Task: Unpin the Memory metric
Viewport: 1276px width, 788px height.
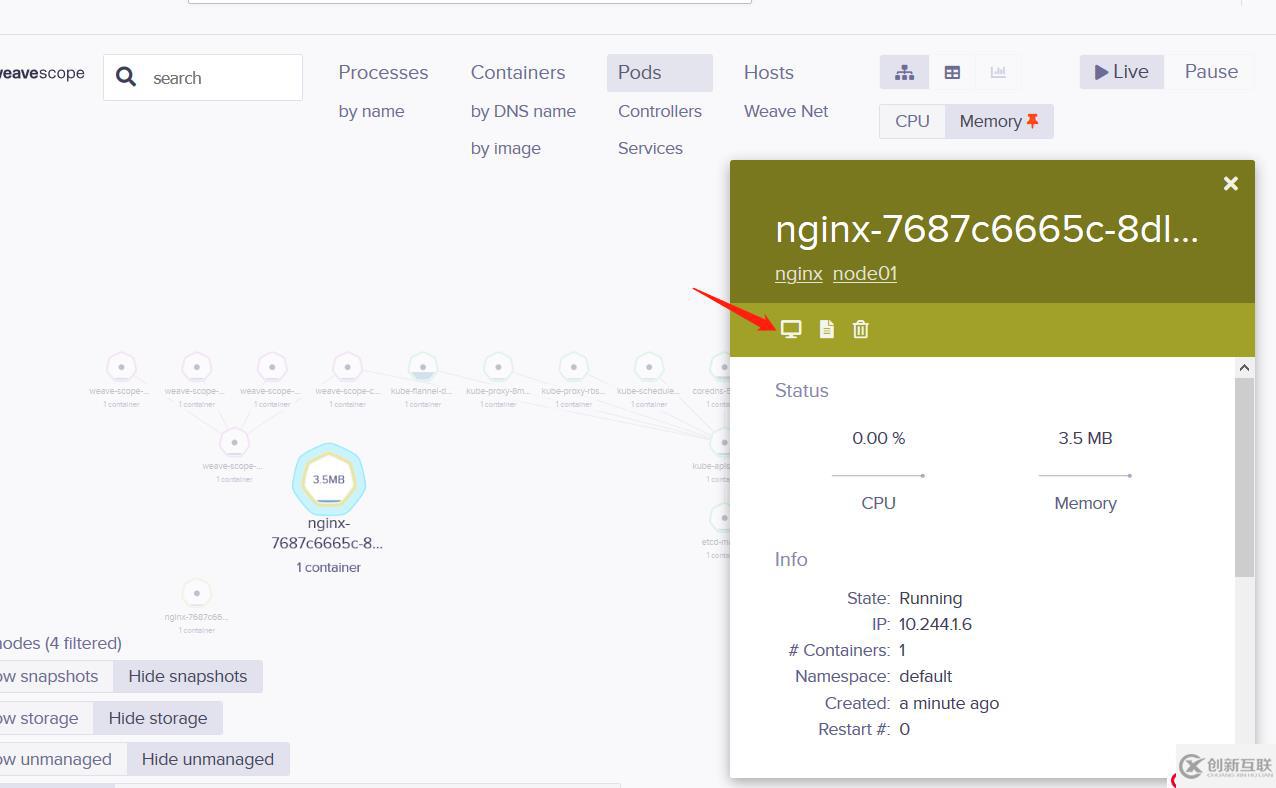Action: (x=1032, y=121)
